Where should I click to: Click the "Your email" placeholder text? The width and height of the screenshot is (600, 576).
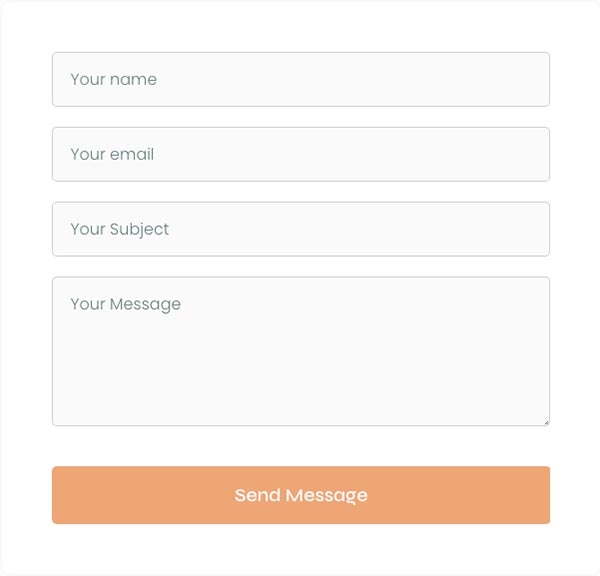[112, 154]
